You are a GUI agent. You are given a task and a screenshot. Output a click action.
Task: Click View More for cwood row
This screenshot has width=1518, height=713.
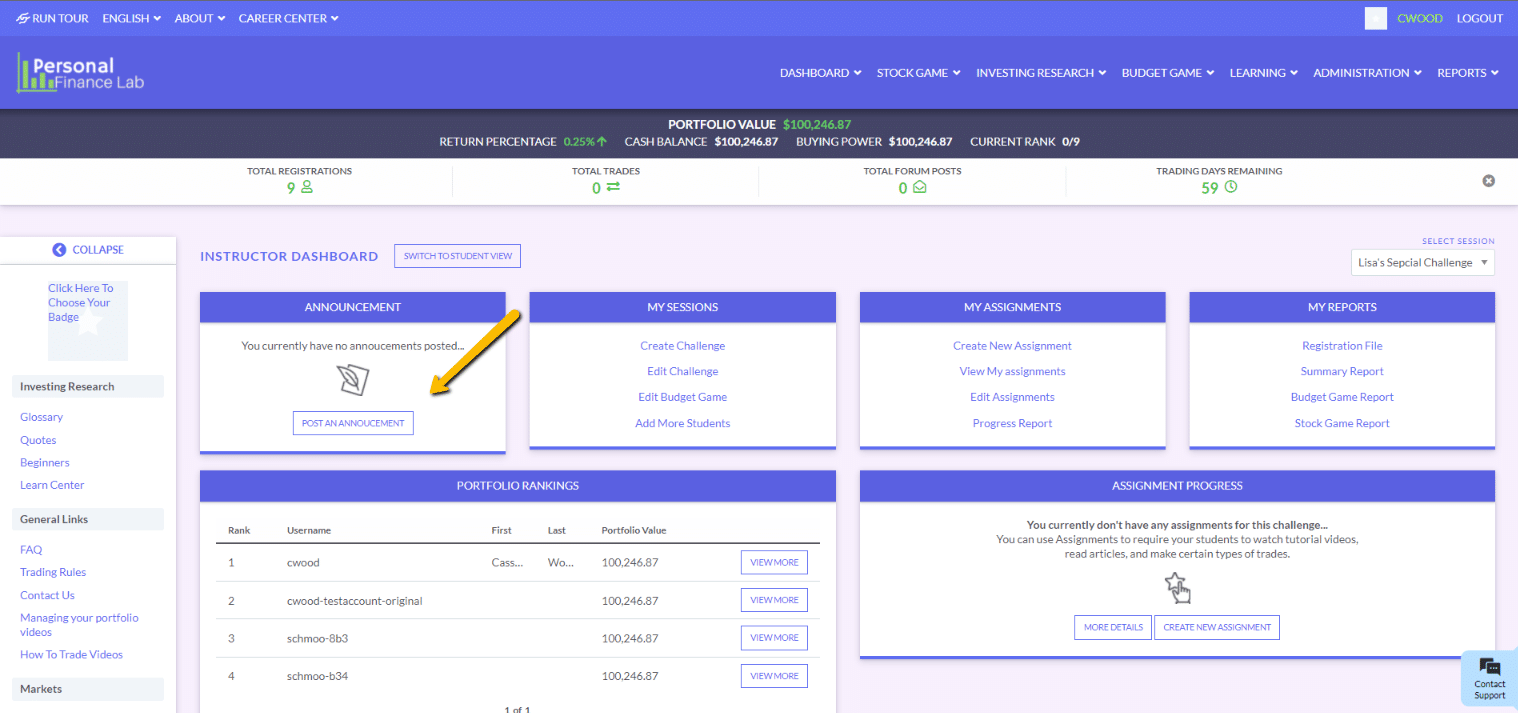(x=774, y=562)
